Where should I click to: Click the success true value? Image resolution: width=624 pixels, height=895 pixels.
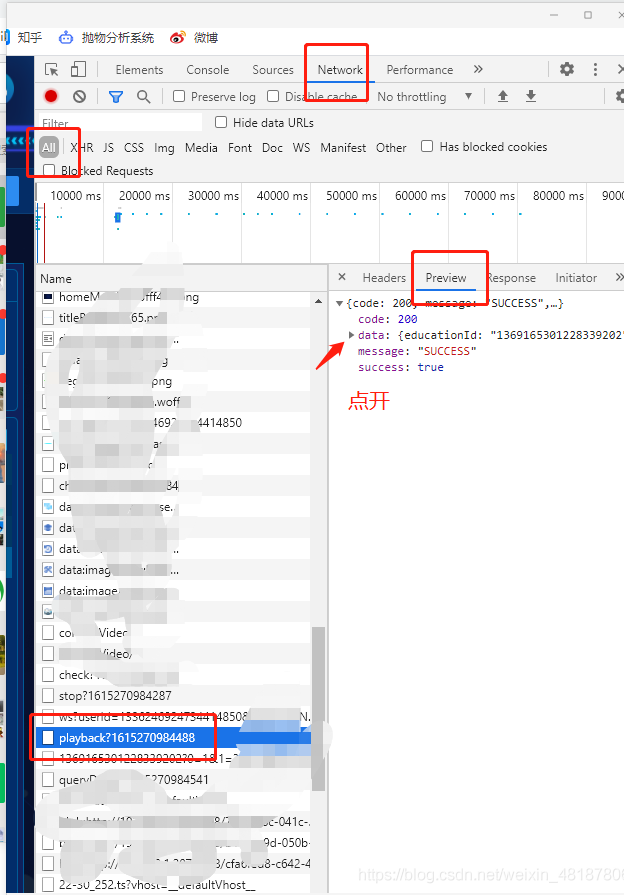pyautogui.click(x=430, y=367)
